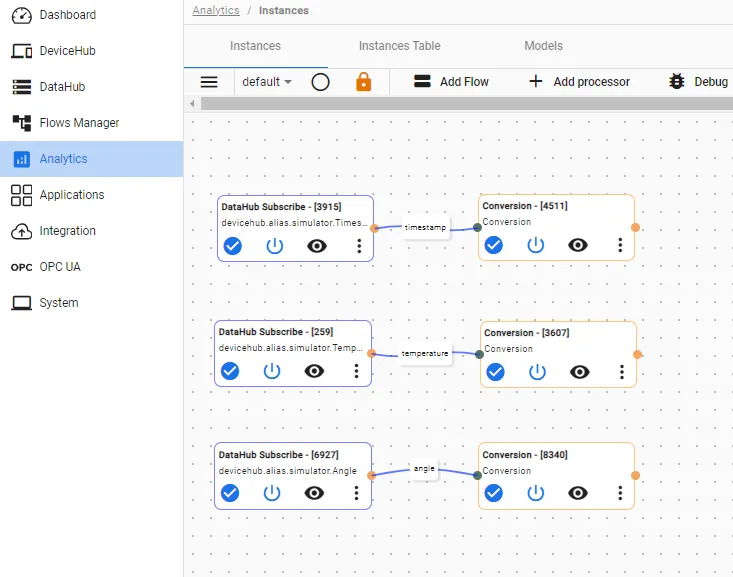Viewport: 733px width, 577px height.
Task: Open Applications from sidebar
Action: coord(92,195)
